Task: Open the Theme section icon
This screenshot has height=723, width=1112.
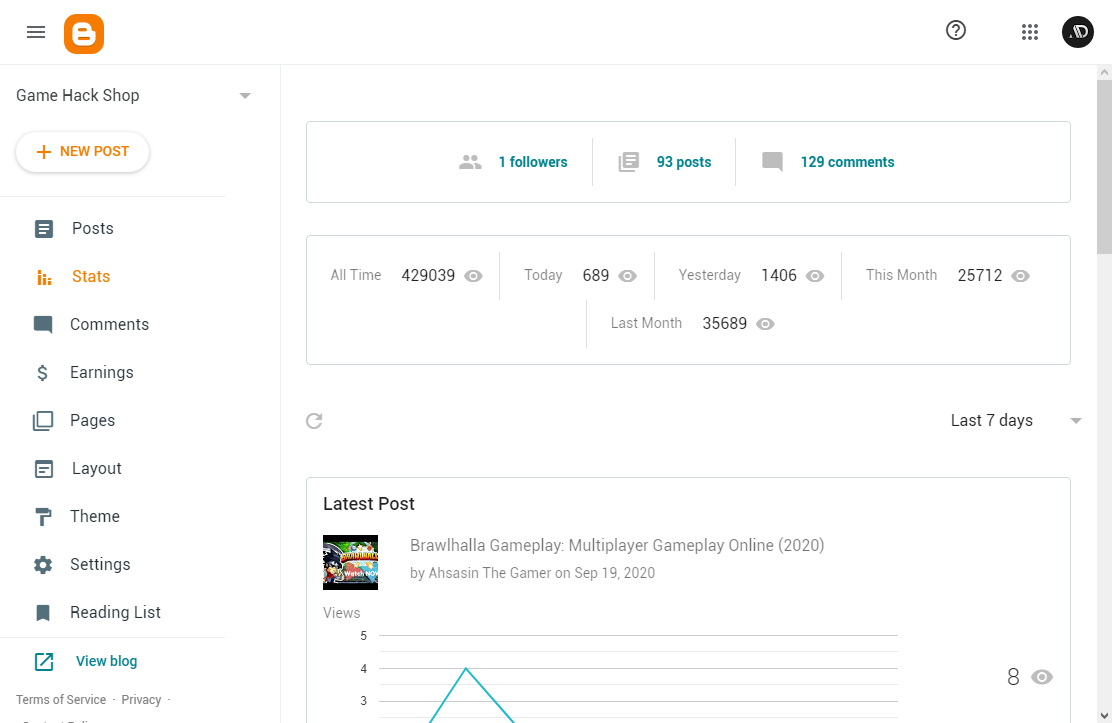Action: click(43, 516)
